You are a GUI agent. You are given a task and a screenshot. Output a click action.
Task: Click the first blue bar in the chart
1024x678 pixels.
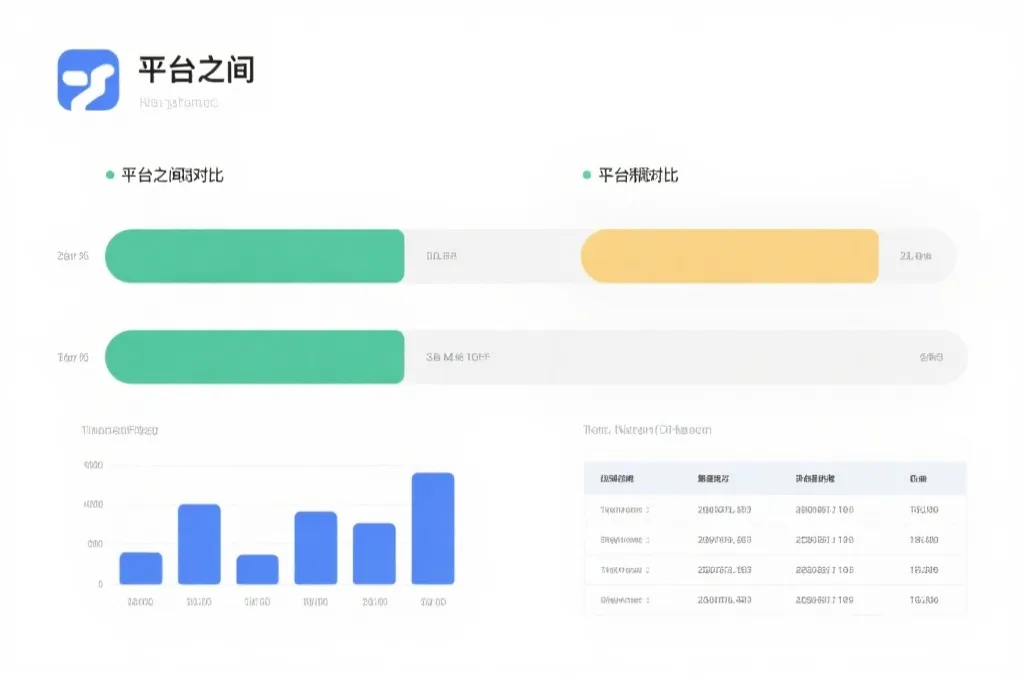pyautogui.click(x=142, y=567)
